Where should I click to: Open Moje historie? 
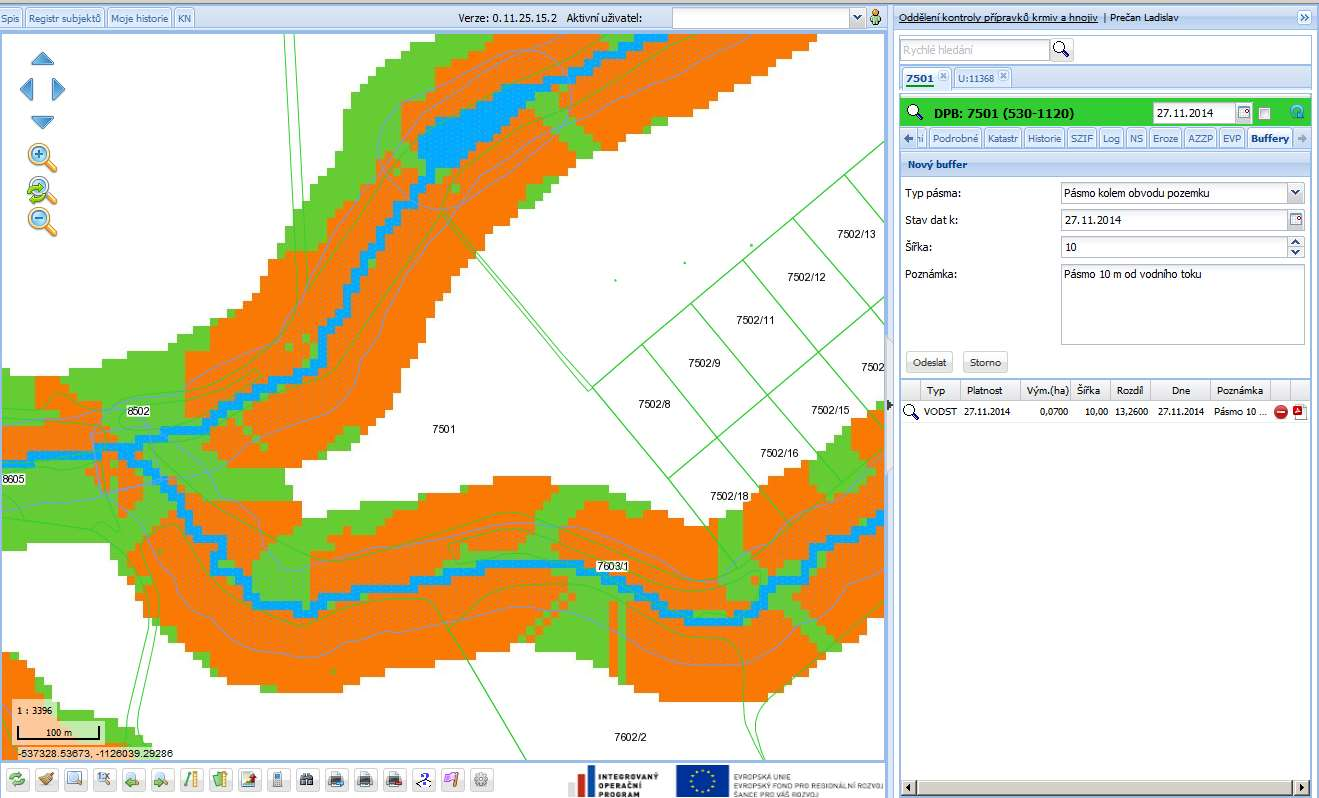pos(139,18)
